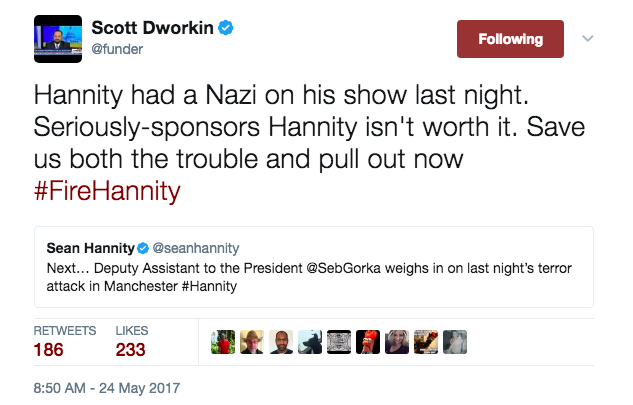Click the bald bearded man liker avatar
Viewport: 633px width, 405px height.
(x=281, y=342)
